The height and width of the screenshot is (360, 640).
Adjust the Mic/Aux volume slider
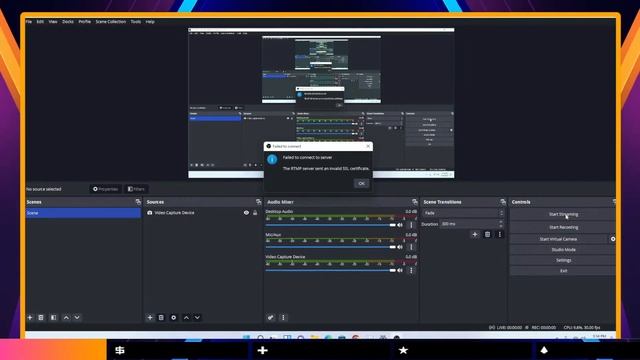[331, 247]
